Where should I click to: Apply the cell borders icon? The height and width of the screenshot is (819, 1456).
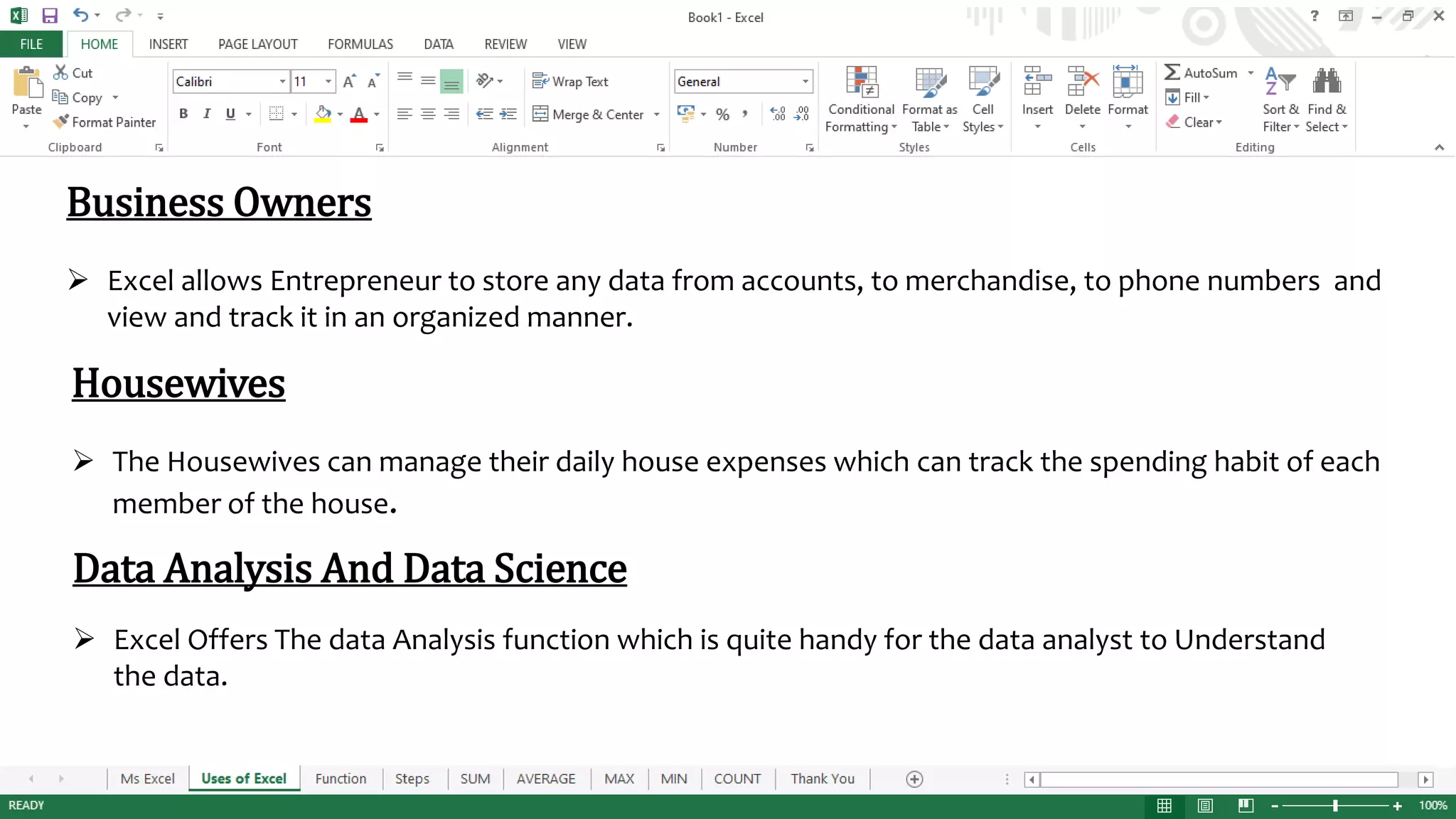277,114
